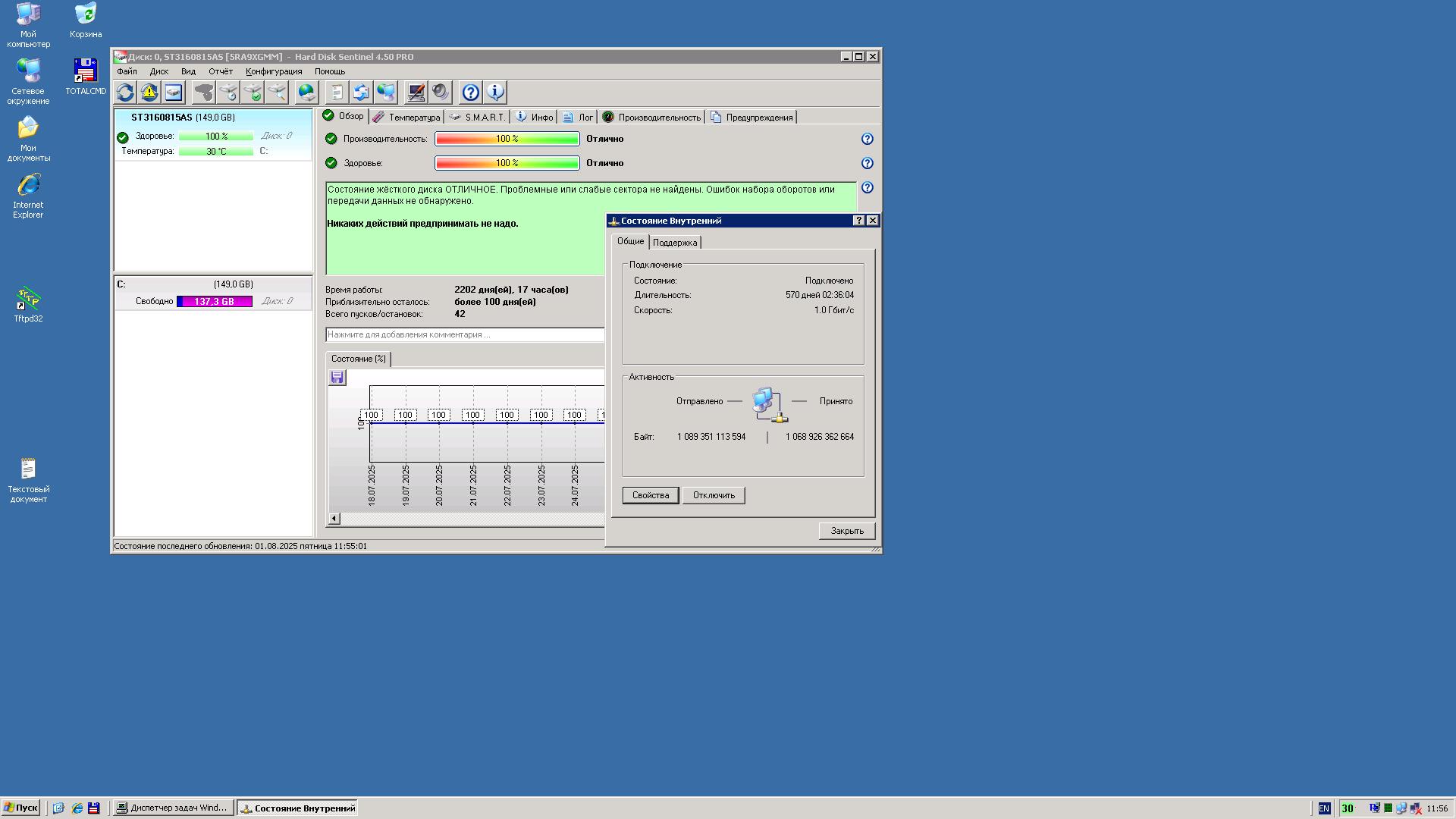The width and height of the screenshot is (1456, 819).
Task: Click the disk with clock toolbar icon
Action: [x=228, y=93]
